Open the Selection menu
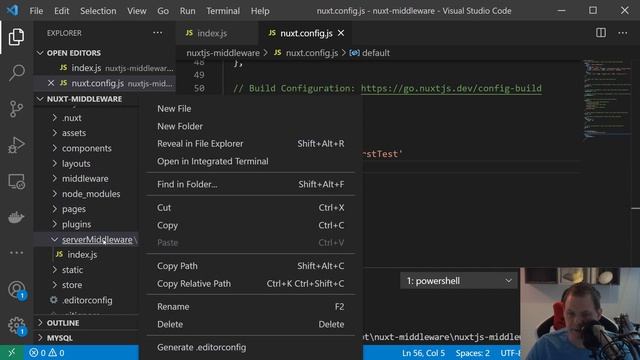 point(98,11)
